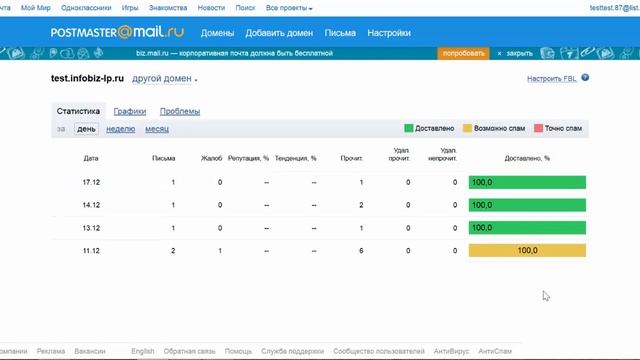Click date cell '11.12'
Image resolution: width=640 pixels, height=360 pixels.
pyautogui.click(x=91, y=251)
